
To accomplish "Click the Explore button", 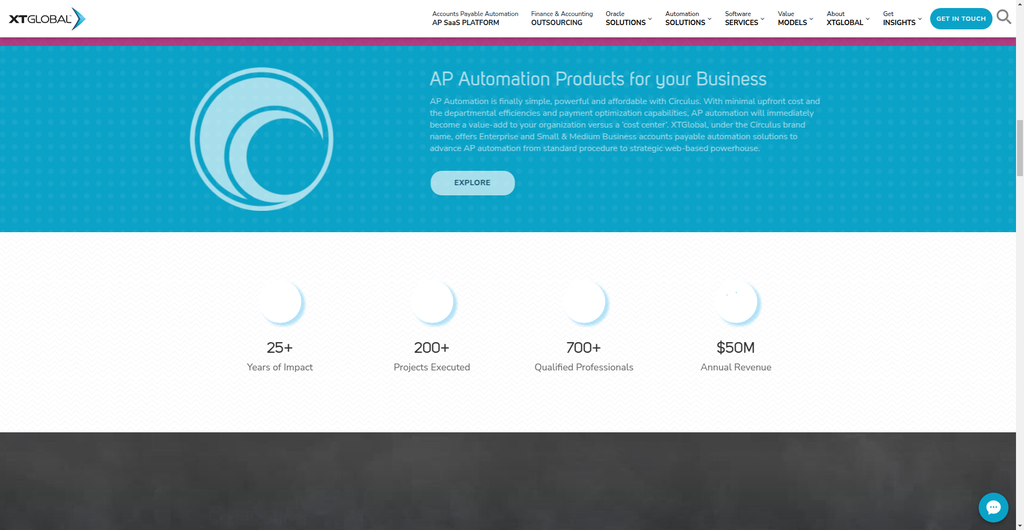I will click(472, 183).
